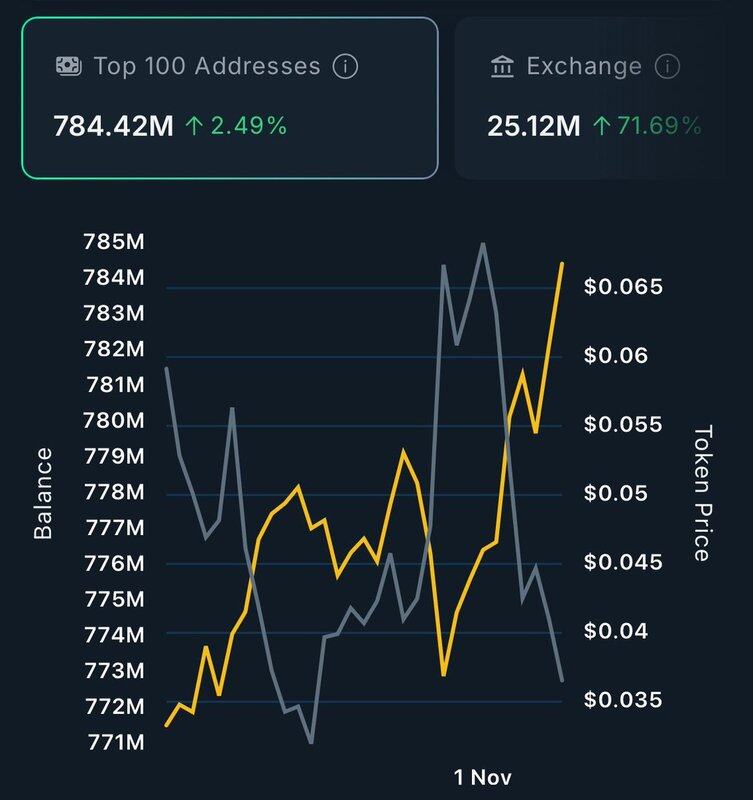The height and width of the screenshot is (800, 753).
Task: Click the Token Price axis title
Action: click(702, 493)
